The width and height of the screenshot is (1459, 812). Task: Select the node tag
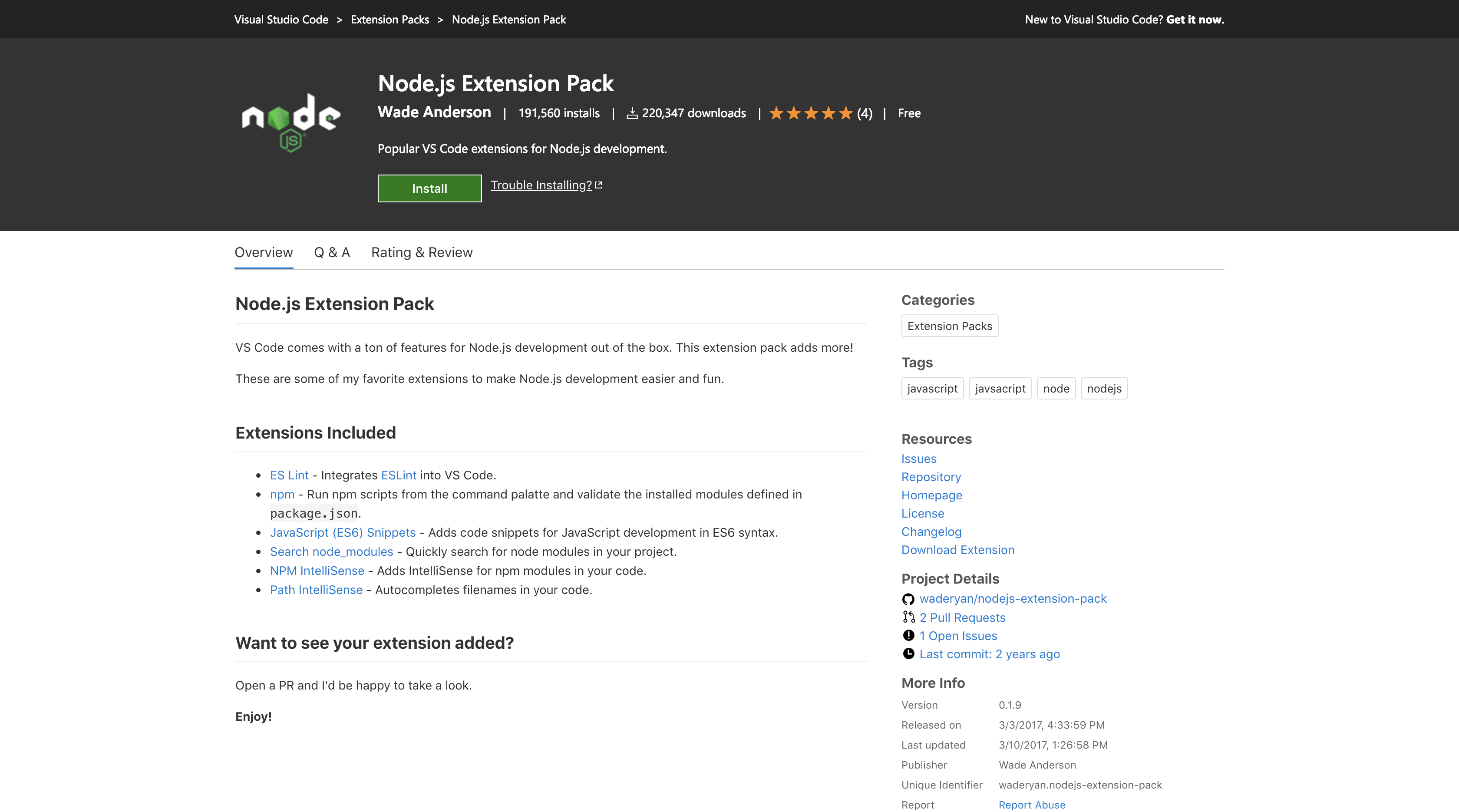[x=1056, y=389]
